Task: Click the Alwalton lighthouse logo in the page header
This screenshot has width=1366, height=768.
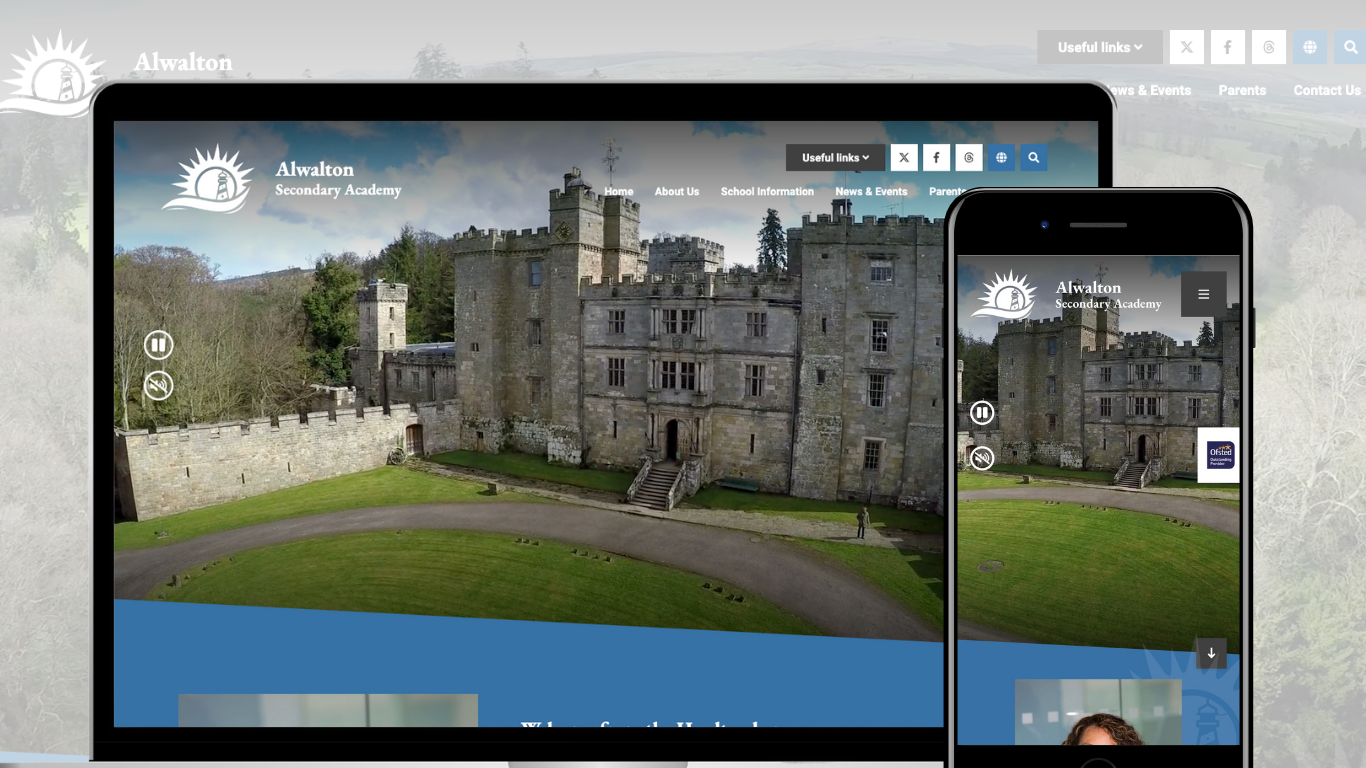Action: click(x=52, y=72)
